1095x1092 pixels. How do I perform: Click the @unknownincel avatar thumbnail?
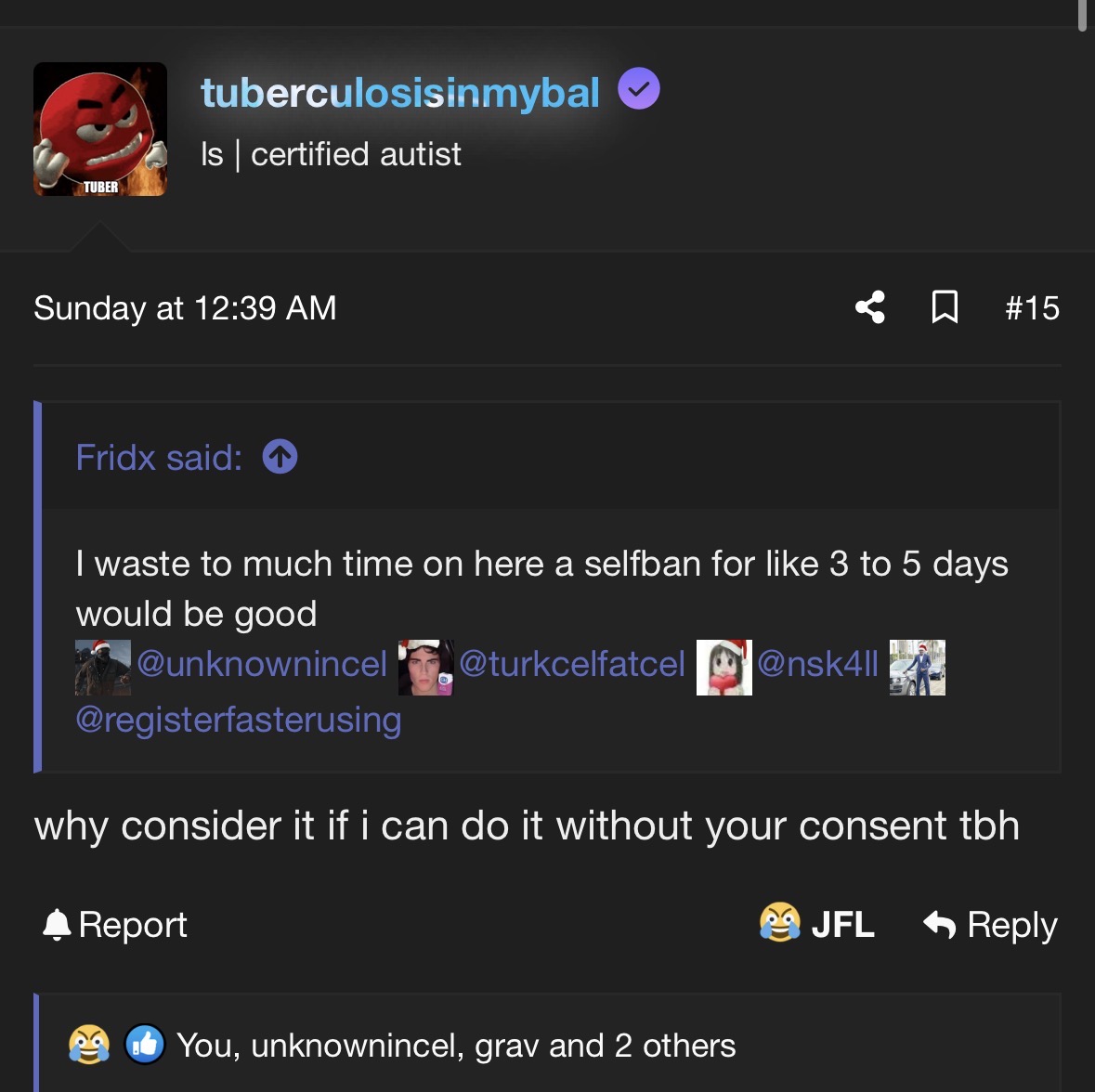[x=103, y=667]
